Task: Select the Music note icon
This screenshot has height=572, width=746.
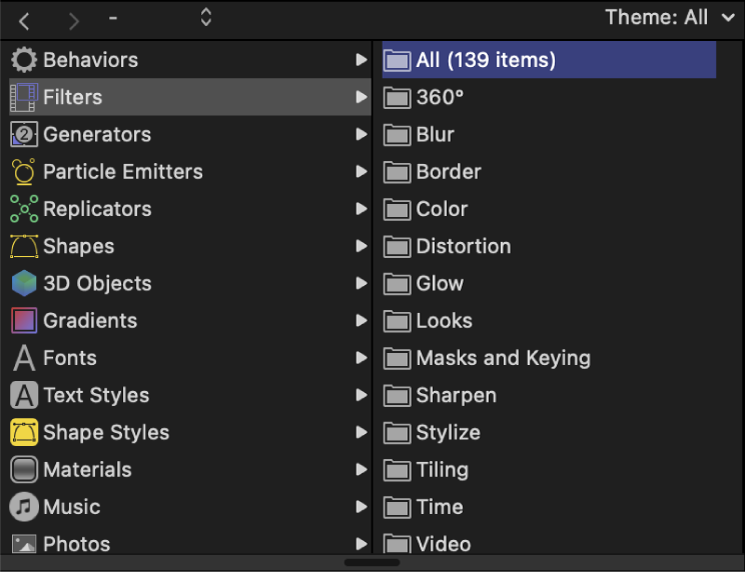Action: (x=24, y=507)
